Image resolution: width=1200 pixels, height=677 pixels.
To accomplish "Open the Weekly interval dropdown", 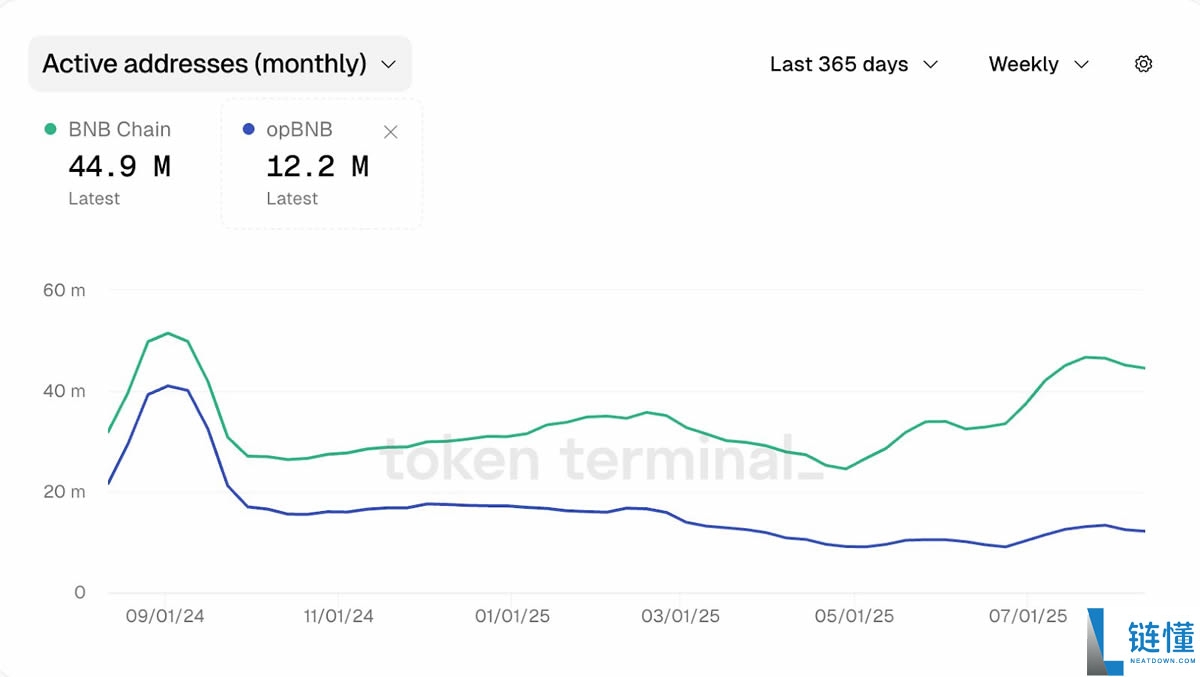I will [1038, 64].
